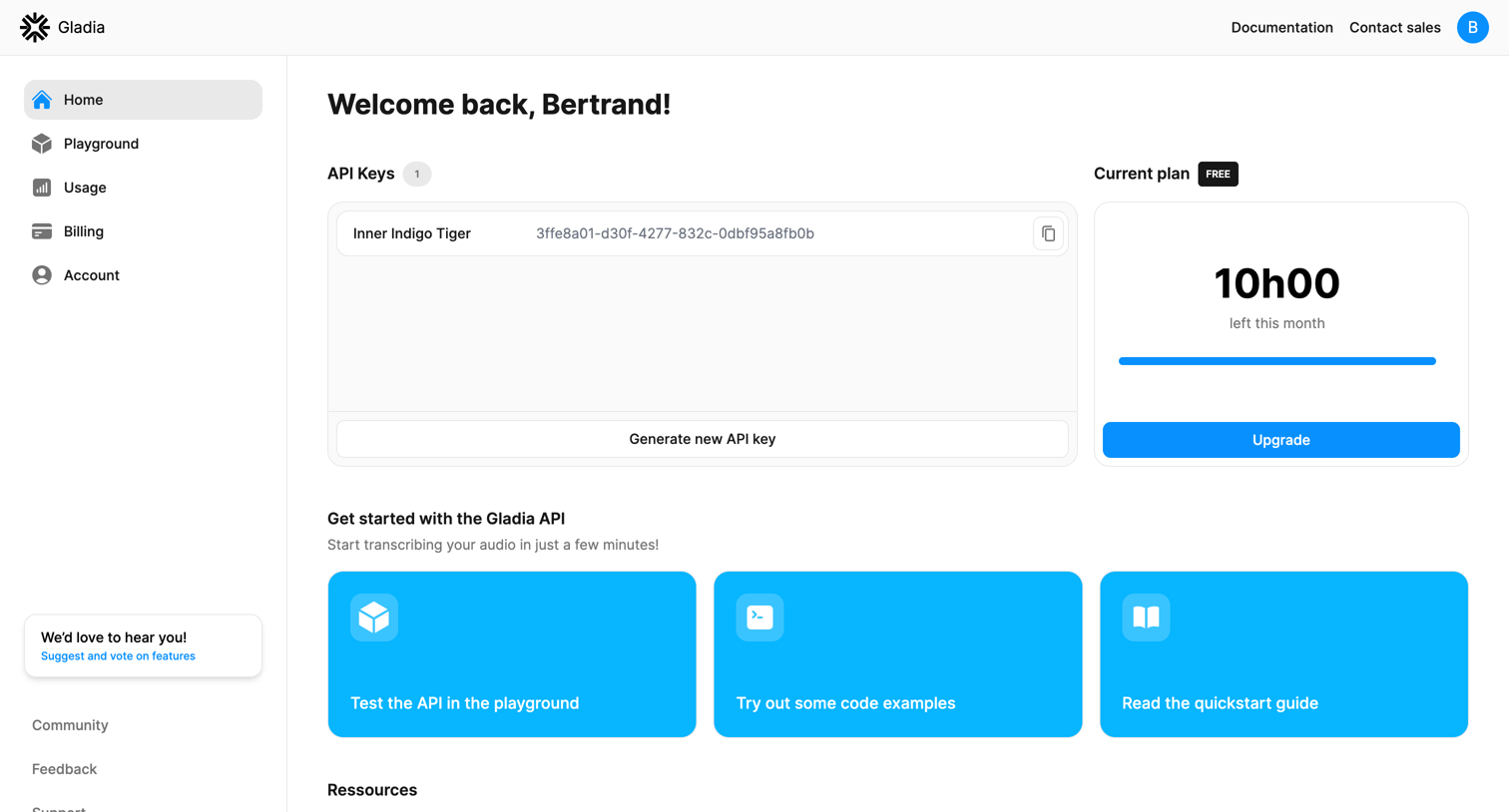Click the Get started with the Gladia API heading
The image size is (1509, 812).
point(446,519)
